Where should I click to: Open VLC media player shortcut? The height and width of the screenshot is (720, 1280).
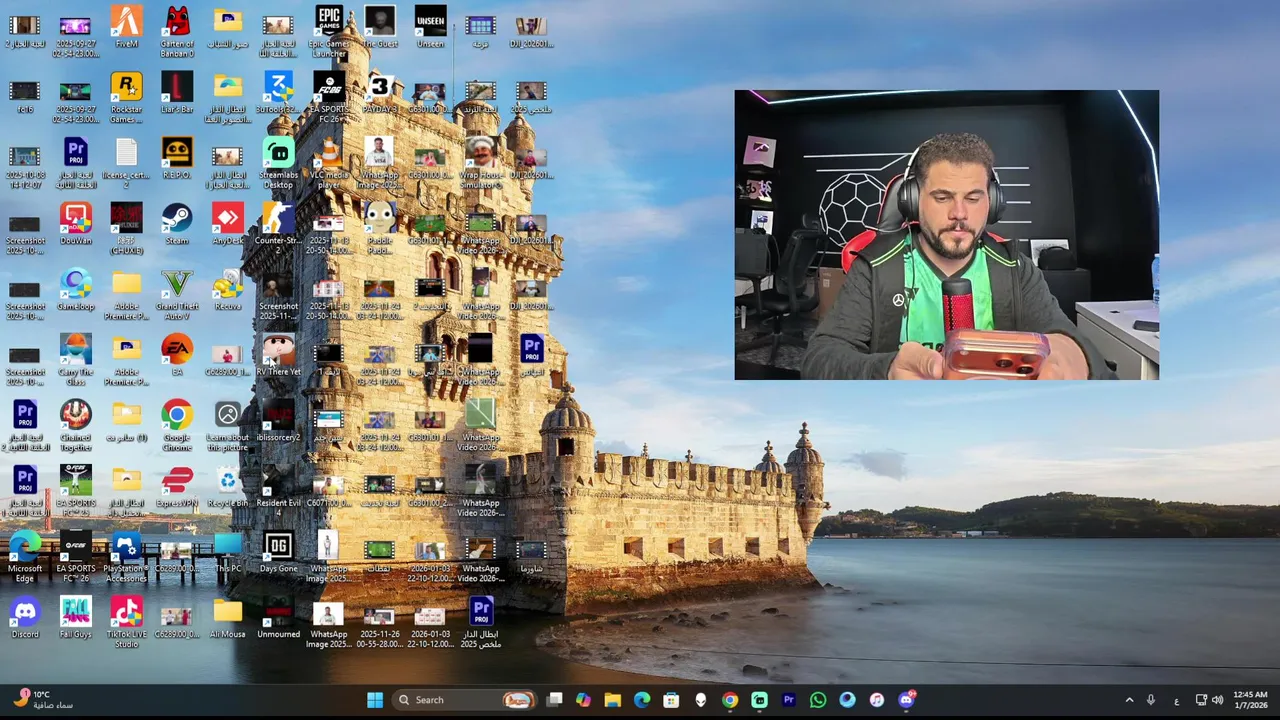pyautogui.click(x=329, y=163)
